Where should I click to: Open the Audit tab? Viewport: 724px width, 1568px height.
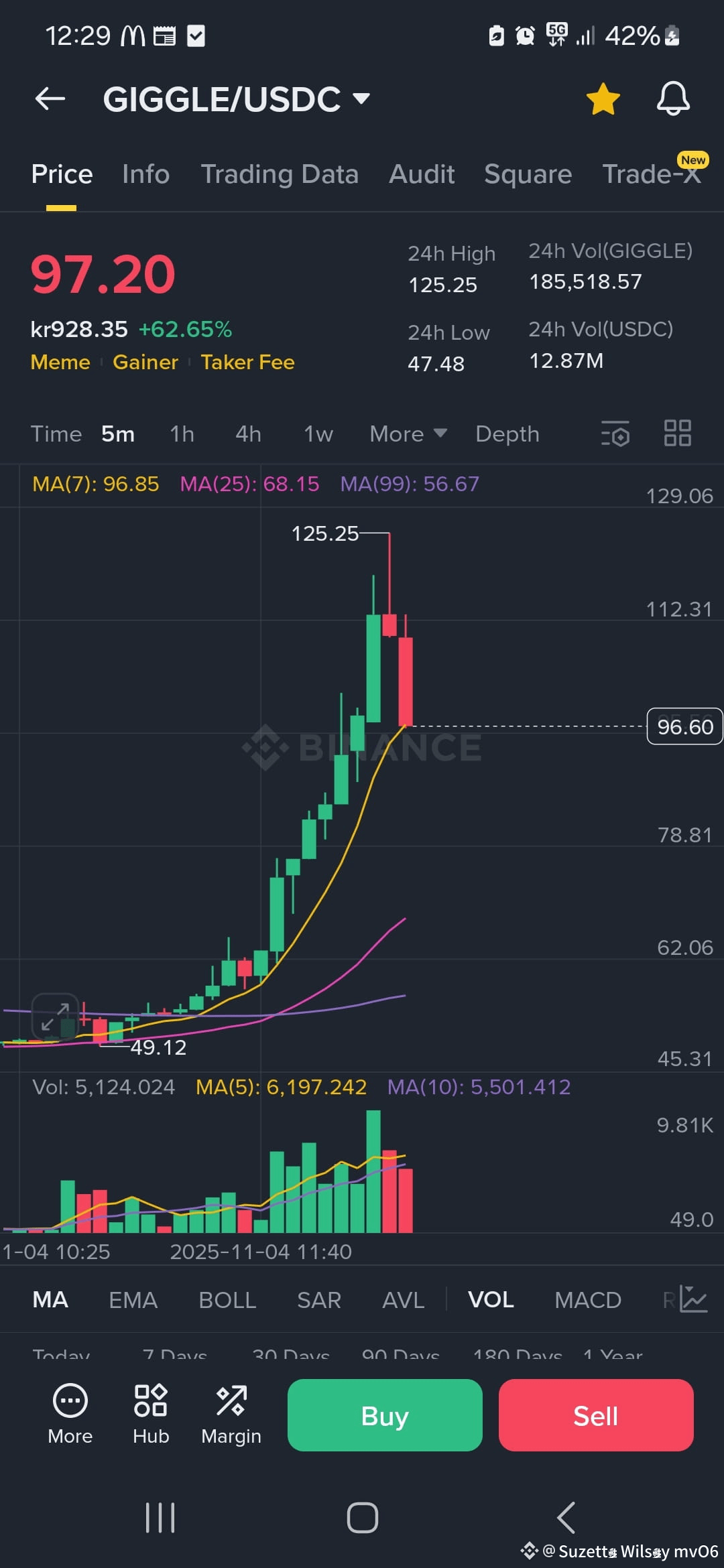coord(422,174)
